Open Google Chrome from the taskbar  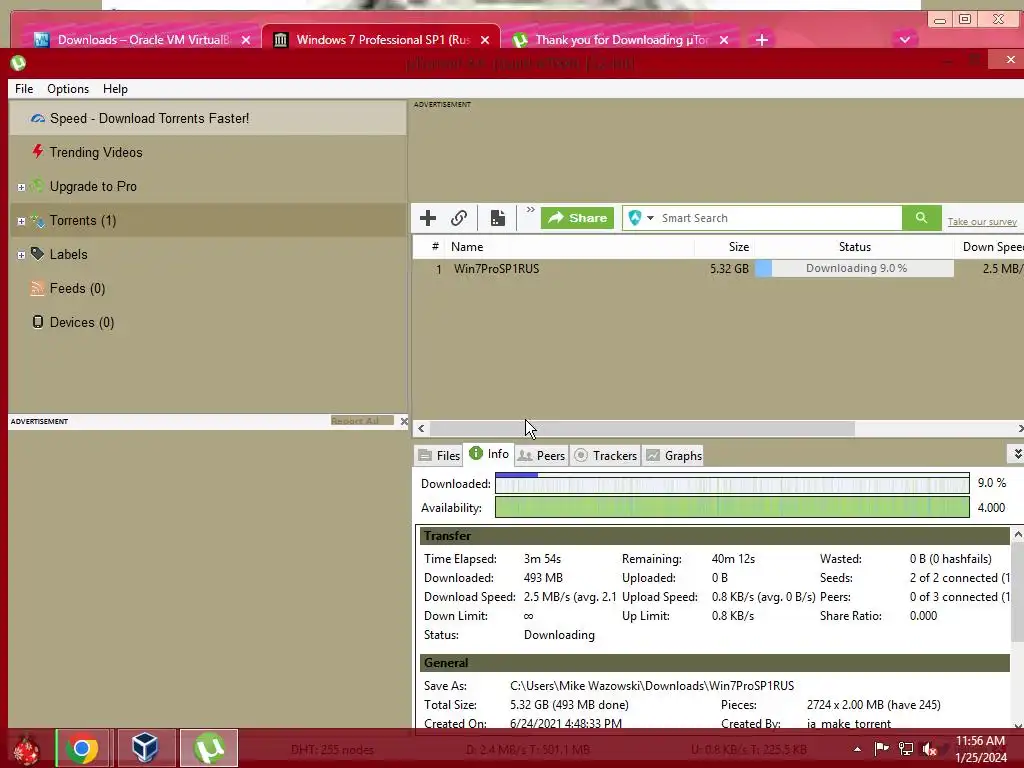pyautogui.click(x=82, y=748)
